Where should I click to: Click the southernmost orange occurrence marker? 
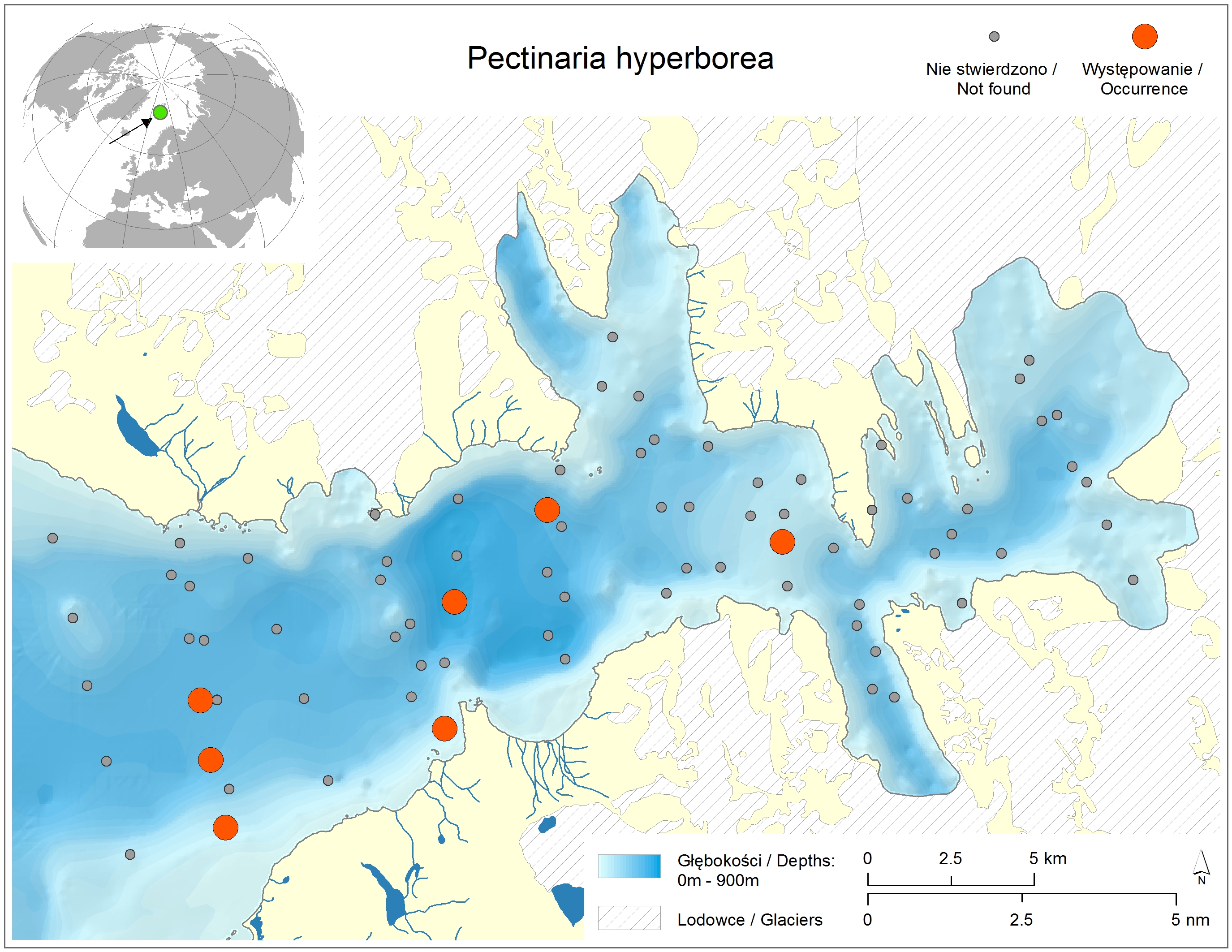[225, 827]
